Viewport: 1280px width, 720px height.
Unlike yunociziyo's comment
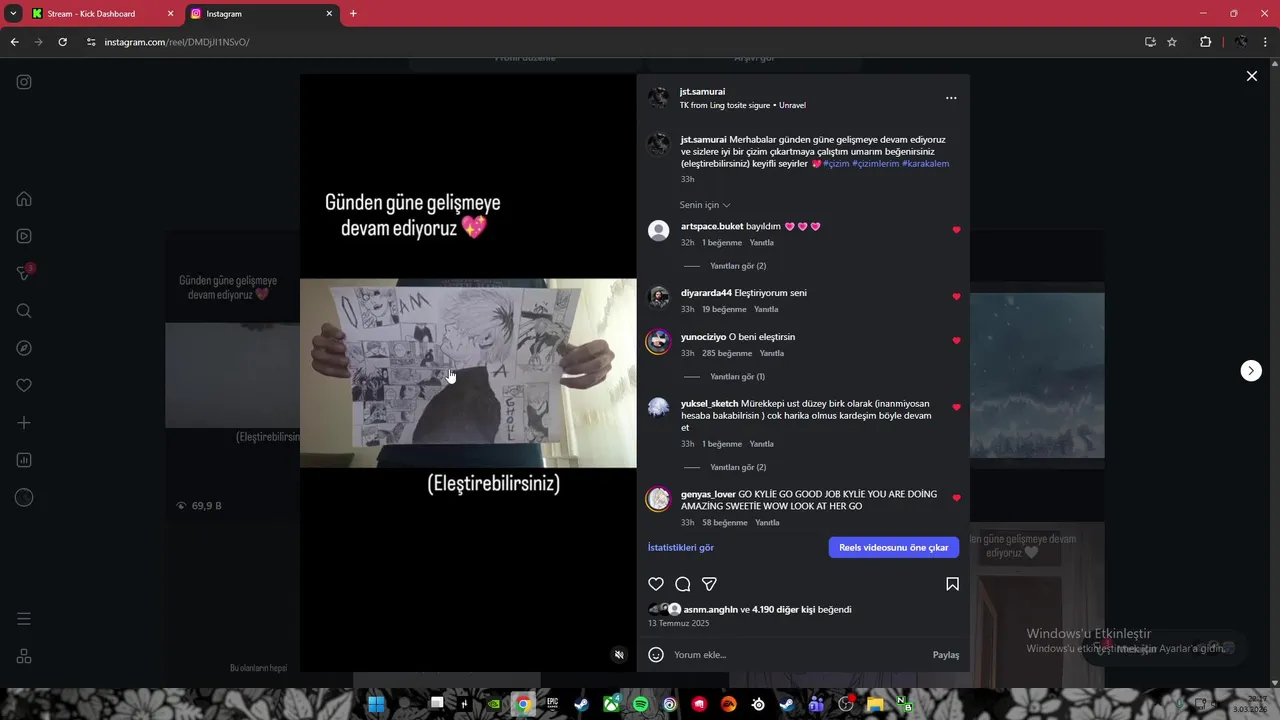(x=956, y=341)
